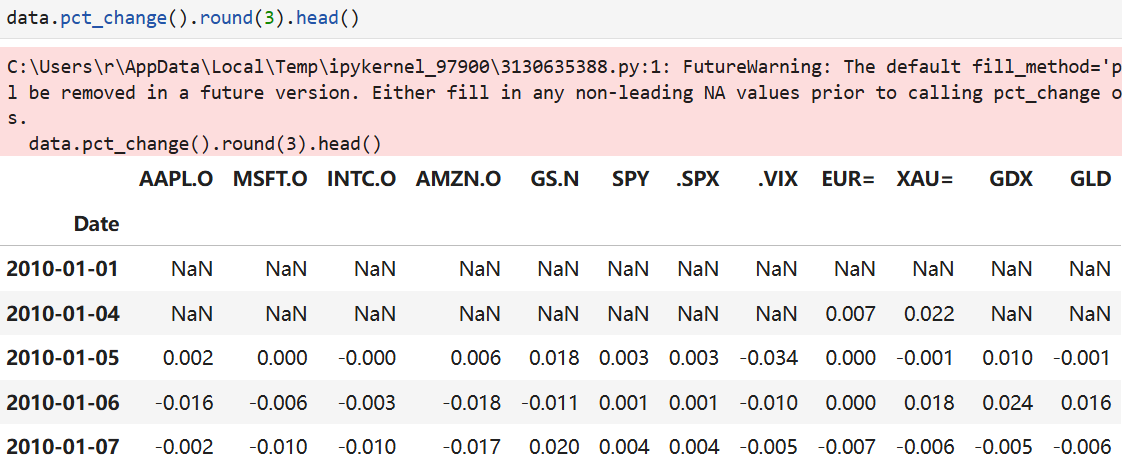Click the 2010-01-04 row label
The image size is (1122, 472).
[62, 313]
